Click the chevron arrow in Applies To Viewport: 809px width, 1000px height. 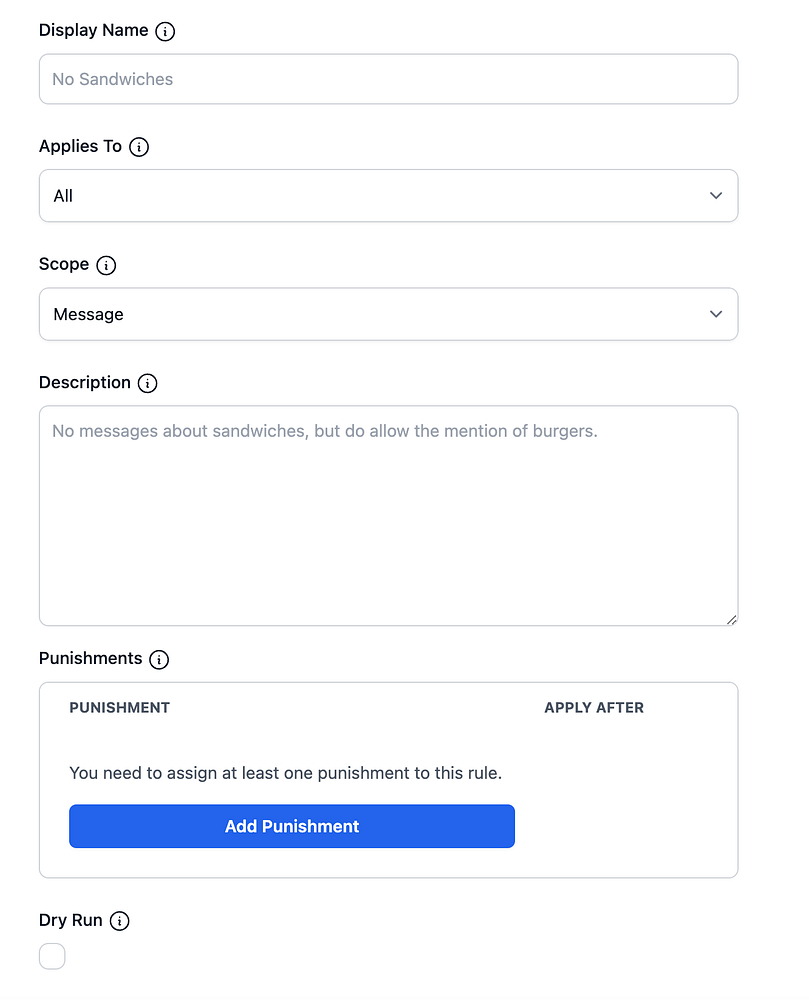tap(716, 196)
